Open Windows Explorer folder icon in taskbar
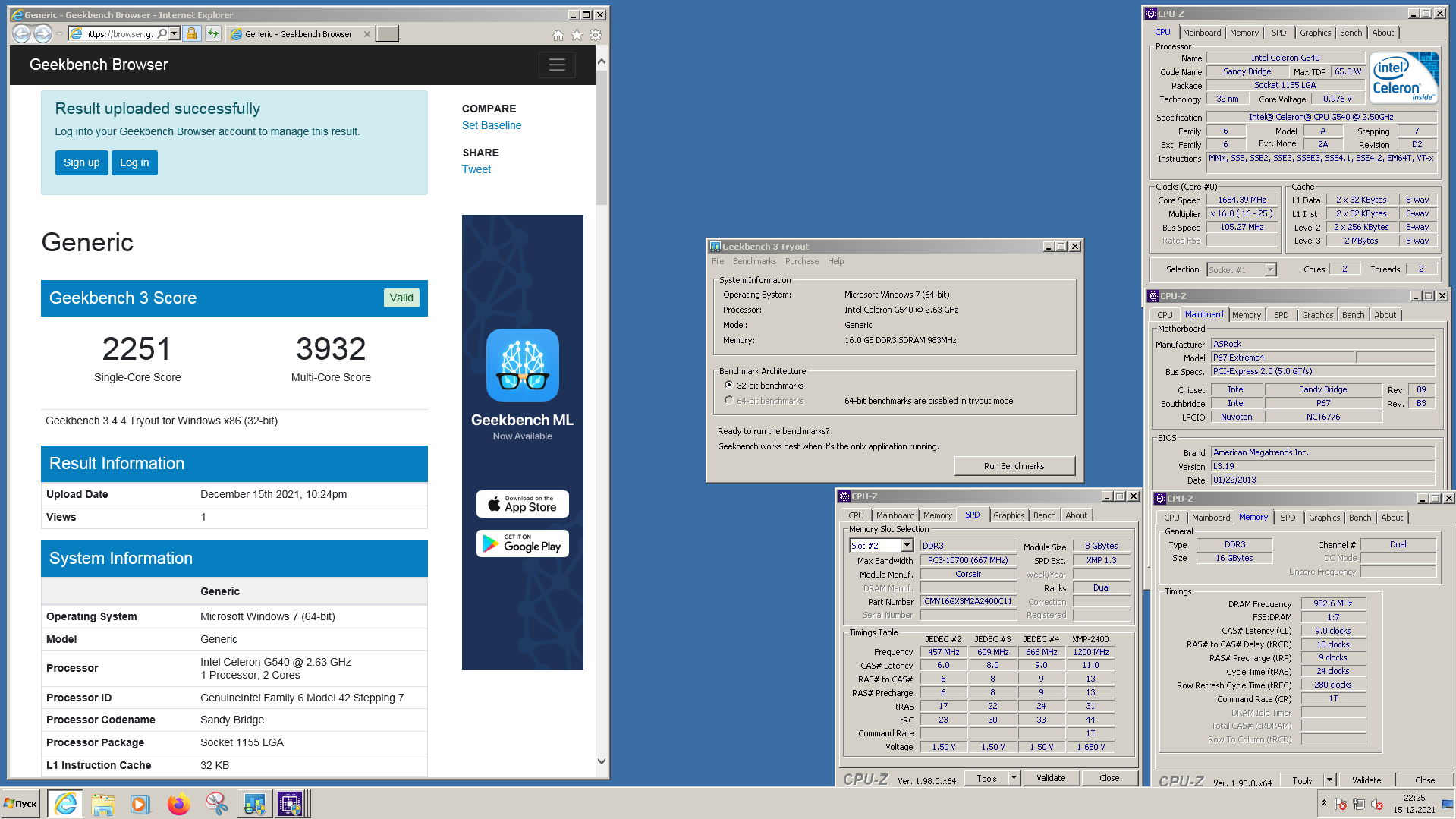 pyautogui.click(x=103, y=804)
